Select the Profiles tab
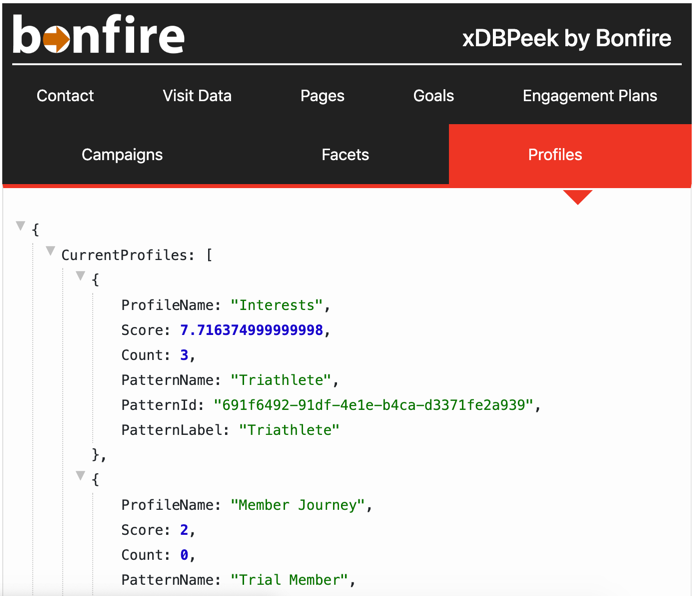The width and height of the screenshot is (693, 596). (570, 154)
